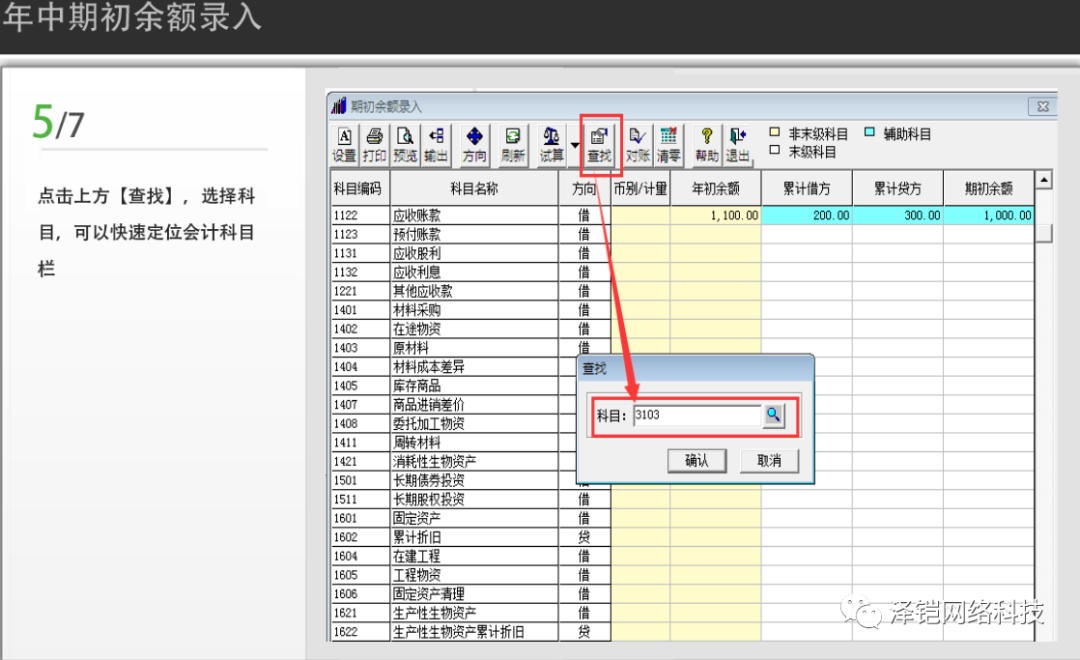Click the 输出 (Output) toolbar icon
Image resolution: width=1080 pixels, height=660 pixels.
pos(436,144)
